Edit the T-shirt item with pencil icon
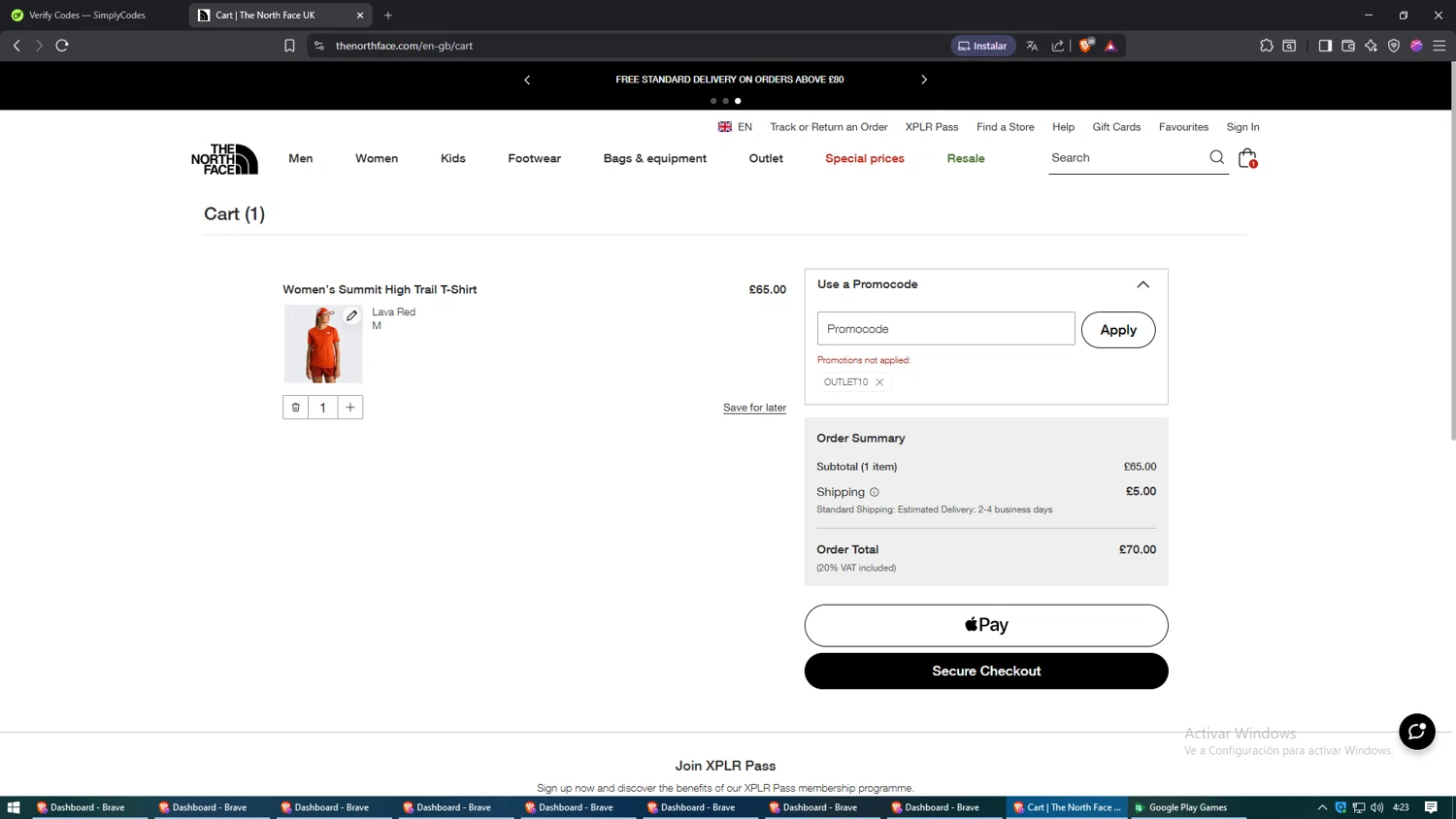The height and width of the screenshot is (819, 1456). 351,315
